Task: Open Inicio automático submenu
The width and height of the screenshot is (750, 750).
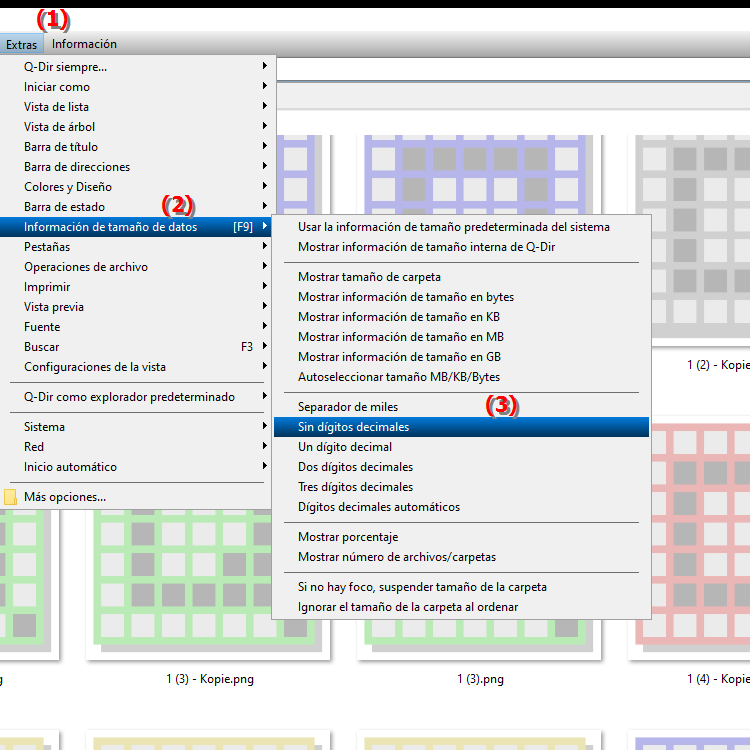Action: coord(137,467)
